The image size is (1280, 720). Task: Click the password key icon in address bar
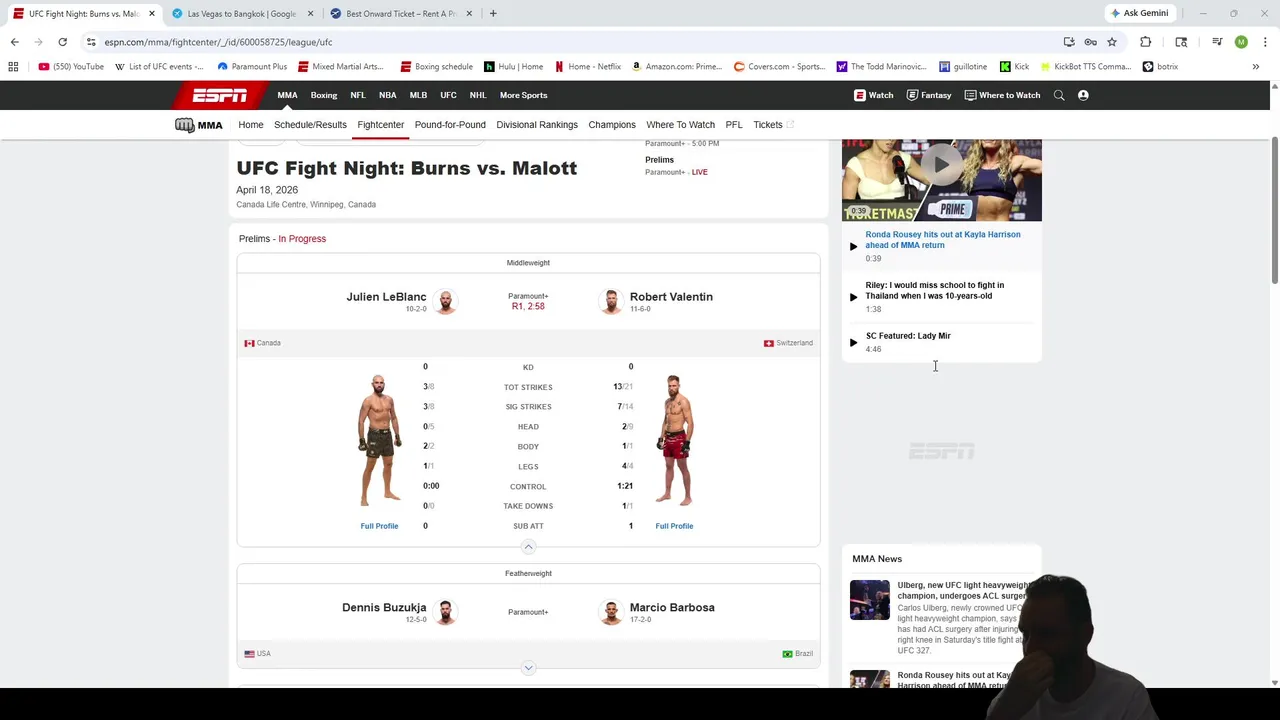1090,42
